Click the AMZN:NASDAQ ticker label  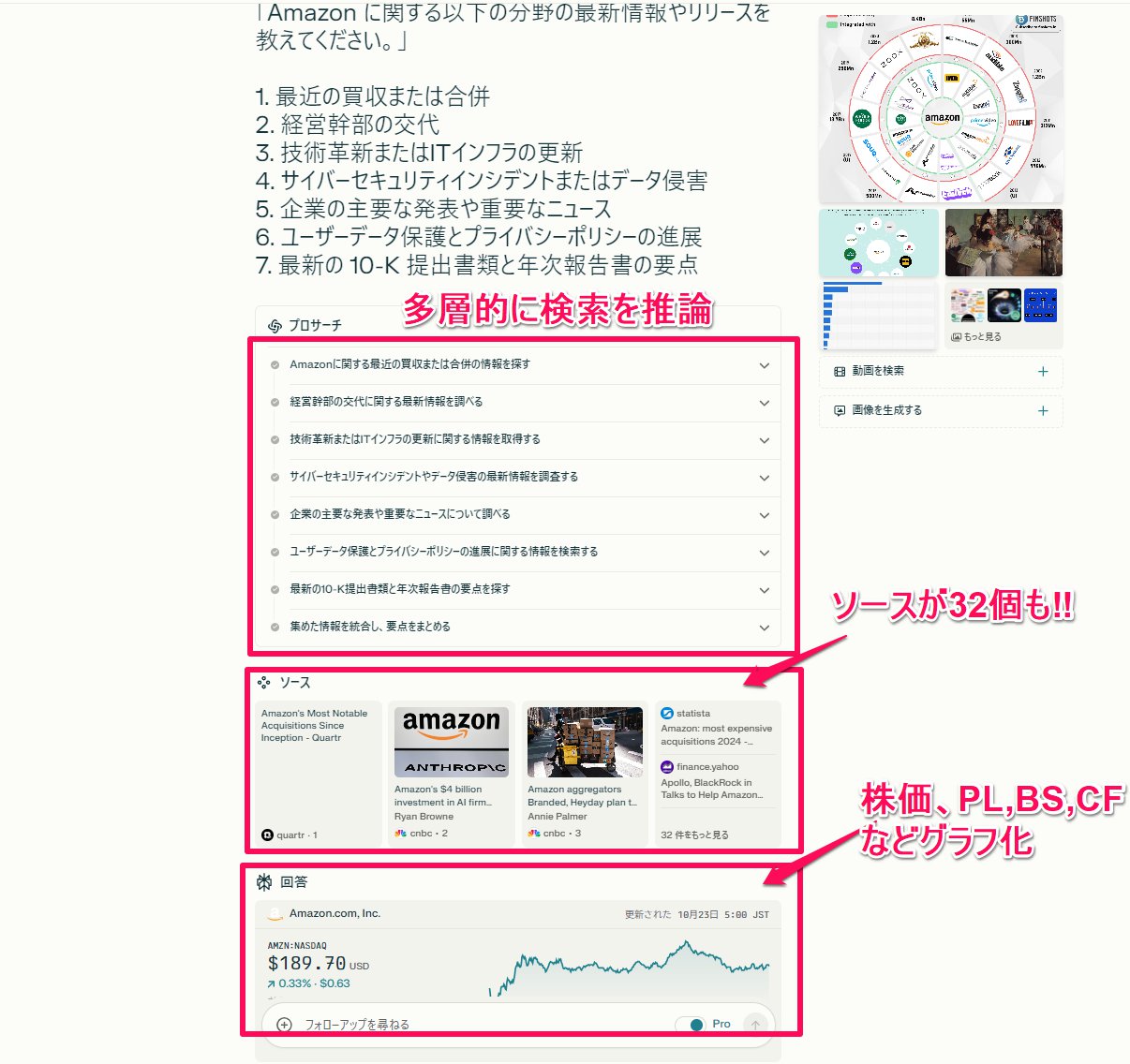point(297,946)
